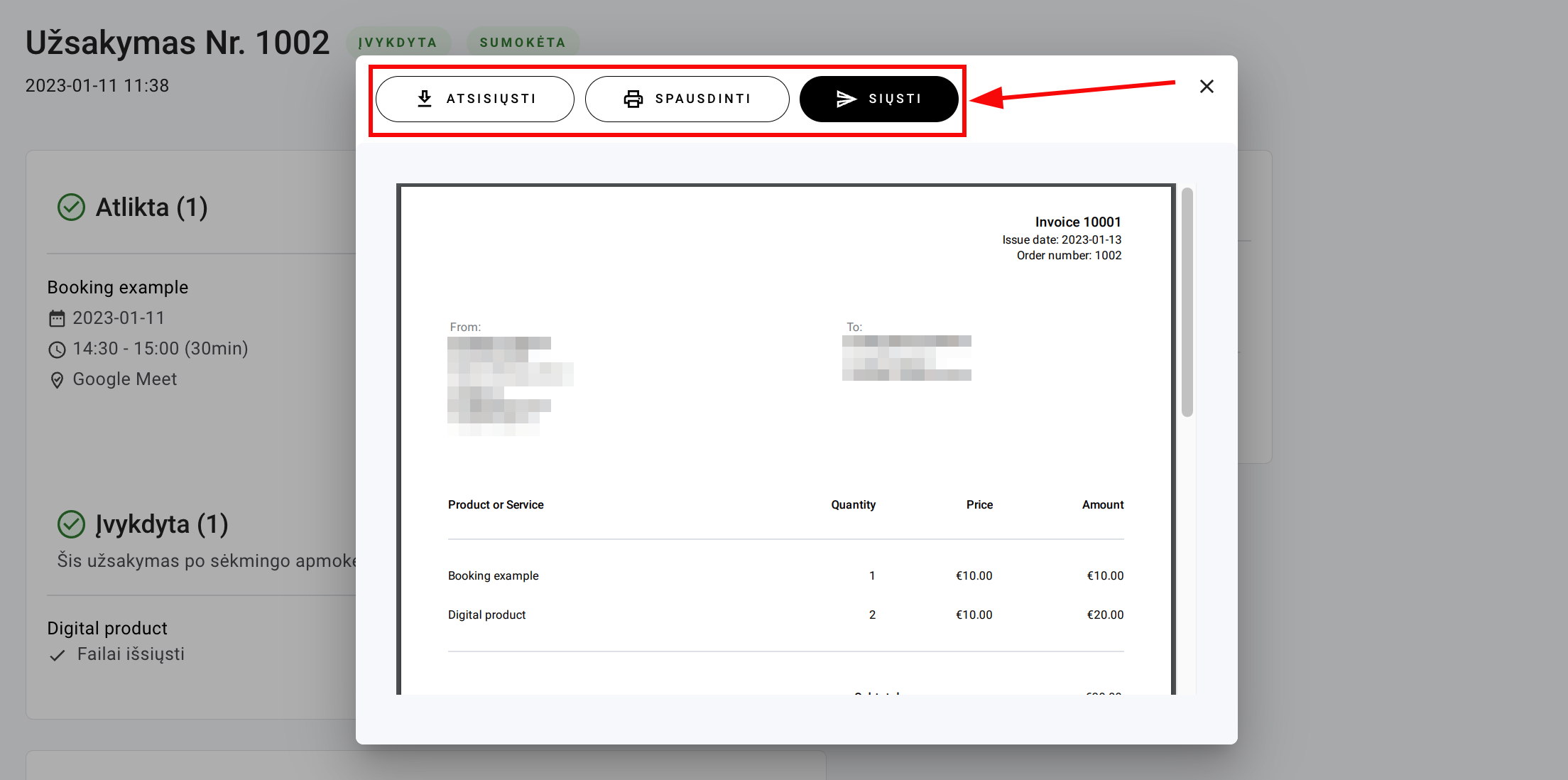The height and width of the screenshot is (780, 1568).
Task: Click the printer icon in Spausdinti
Action: (633, 99)
